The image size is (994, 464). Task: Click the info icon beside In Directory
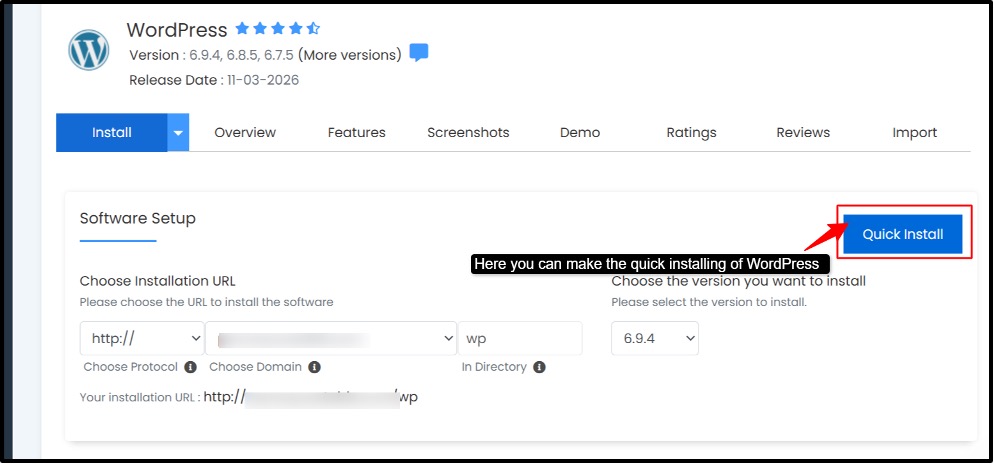tap(539, 367)
